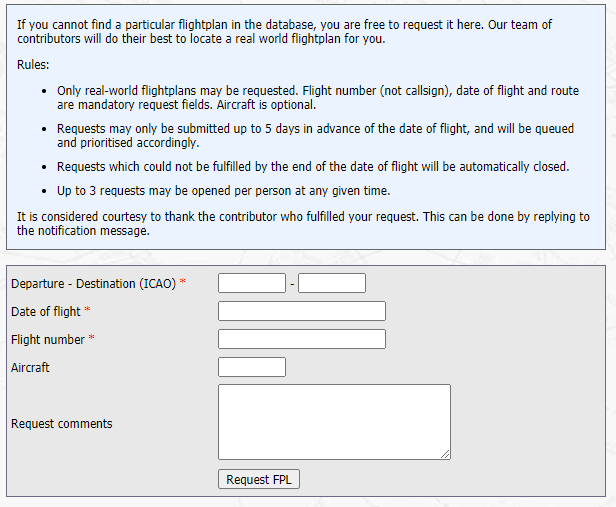Click the red asterisk after Departure - Destination (ICAO)
The image size is (616, 507).
tap(182, 283)
